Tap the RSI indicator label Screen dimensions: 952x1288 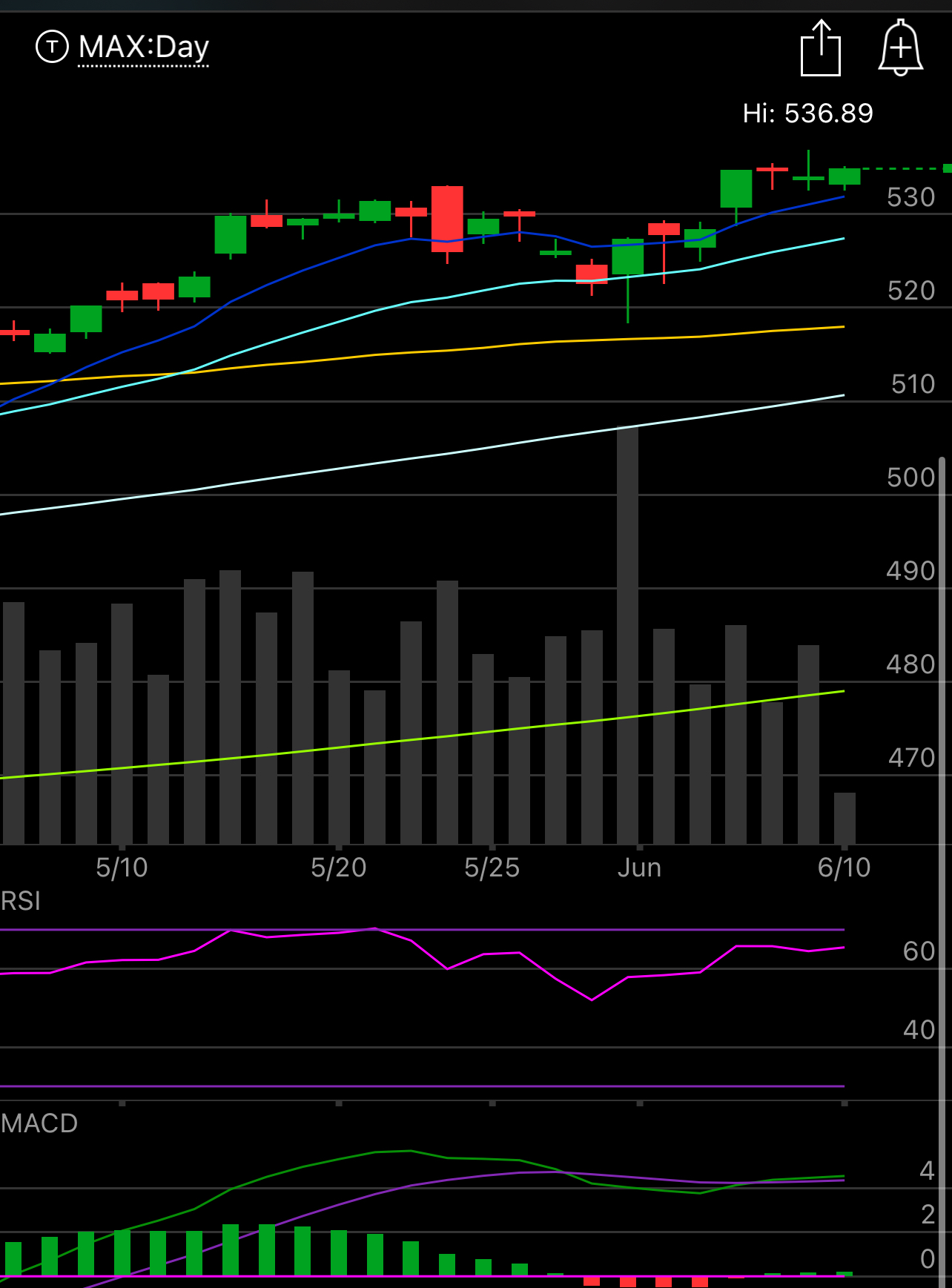pos(21,901)
